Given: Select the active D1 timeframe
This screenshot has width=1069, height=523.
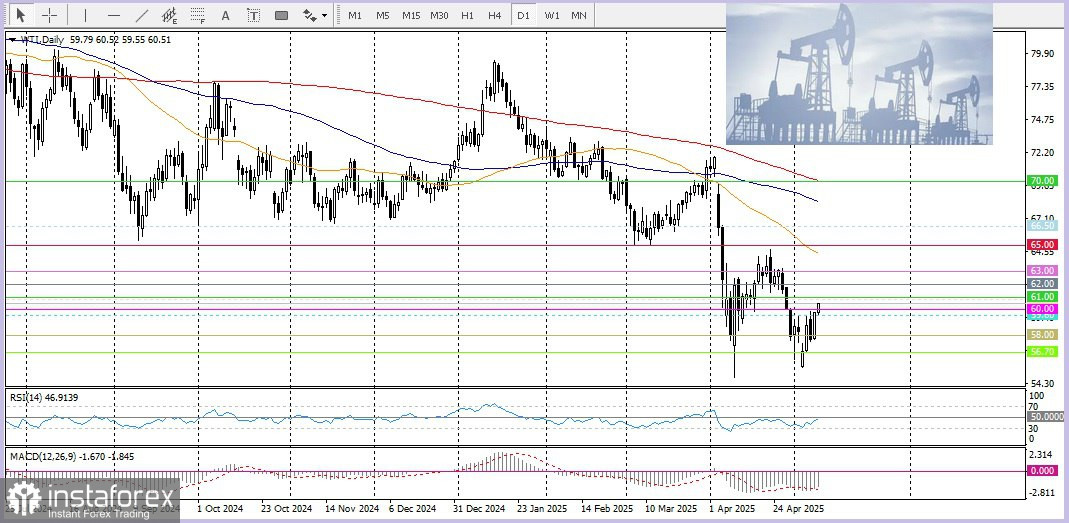Looking at the screenshot, I should 523,14.
